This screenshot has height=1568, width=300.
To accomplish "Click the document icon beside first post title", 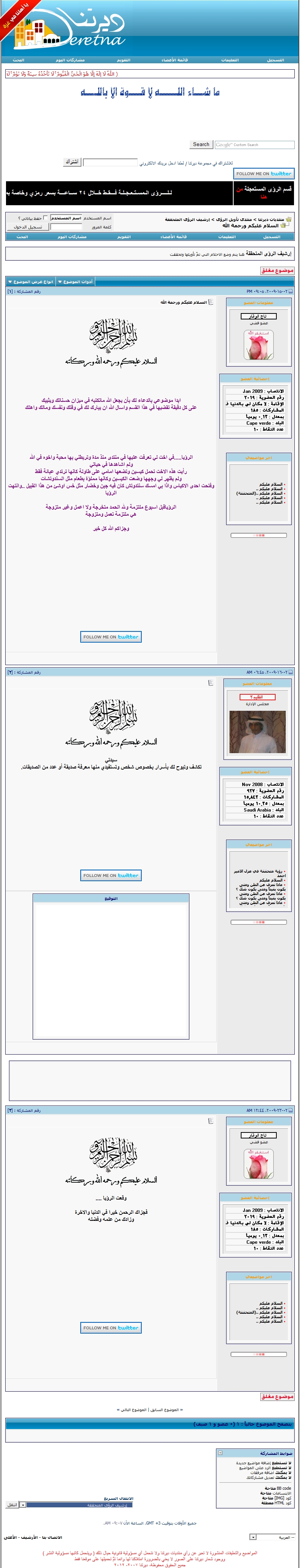I will point(211,302).
